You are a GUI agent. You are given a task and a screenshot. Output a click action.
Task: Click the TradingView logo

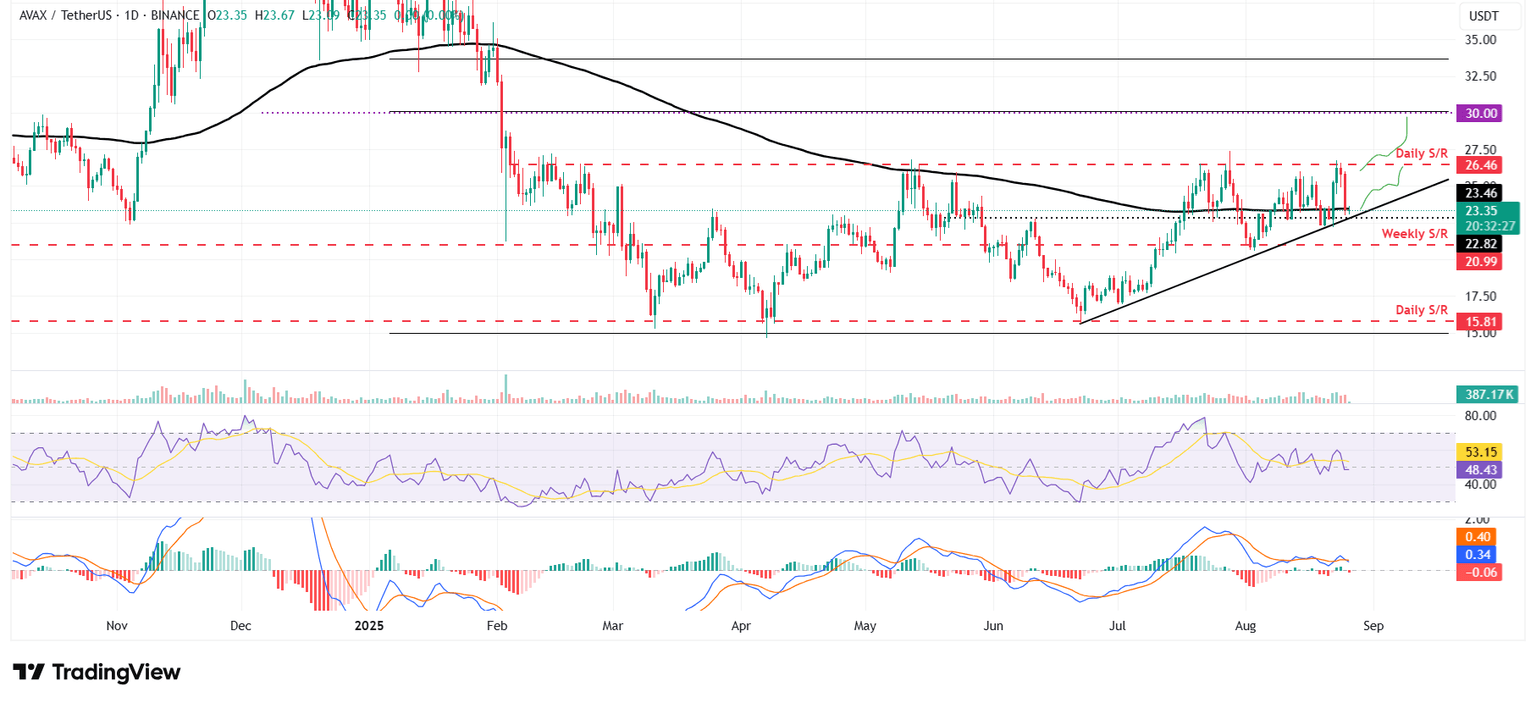(95, 672)
